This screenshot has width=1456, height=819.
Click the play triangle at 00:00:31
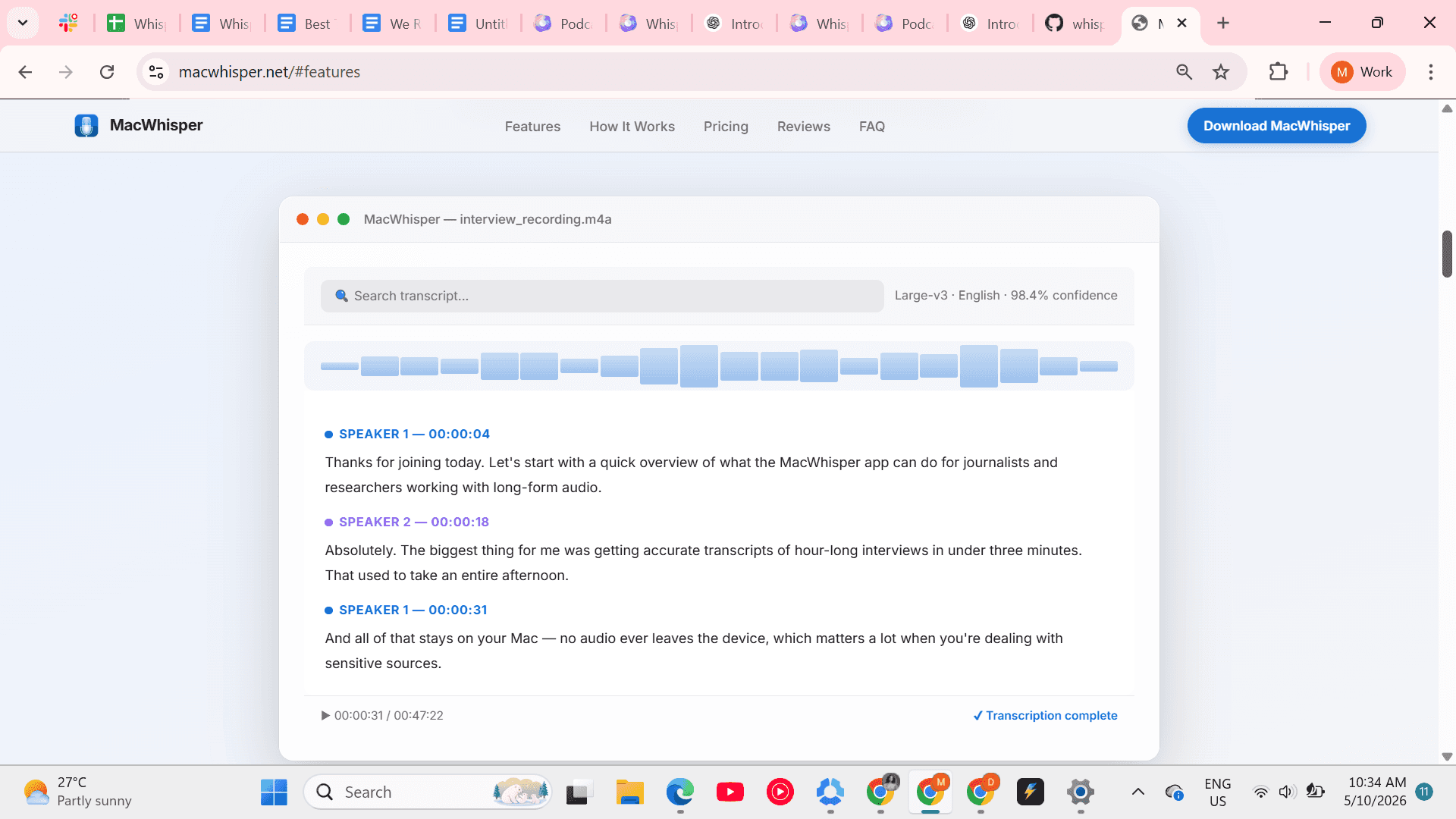click(325, 715)
